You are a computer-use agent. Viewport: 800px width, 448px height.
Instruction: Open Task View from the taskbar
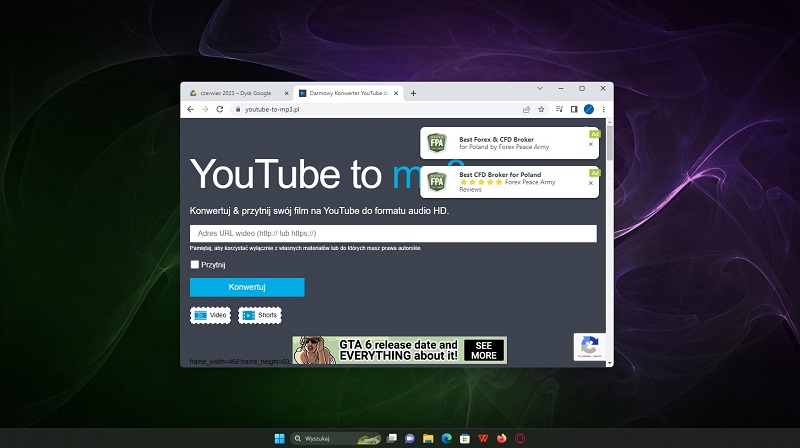click(x=391, y=438)
